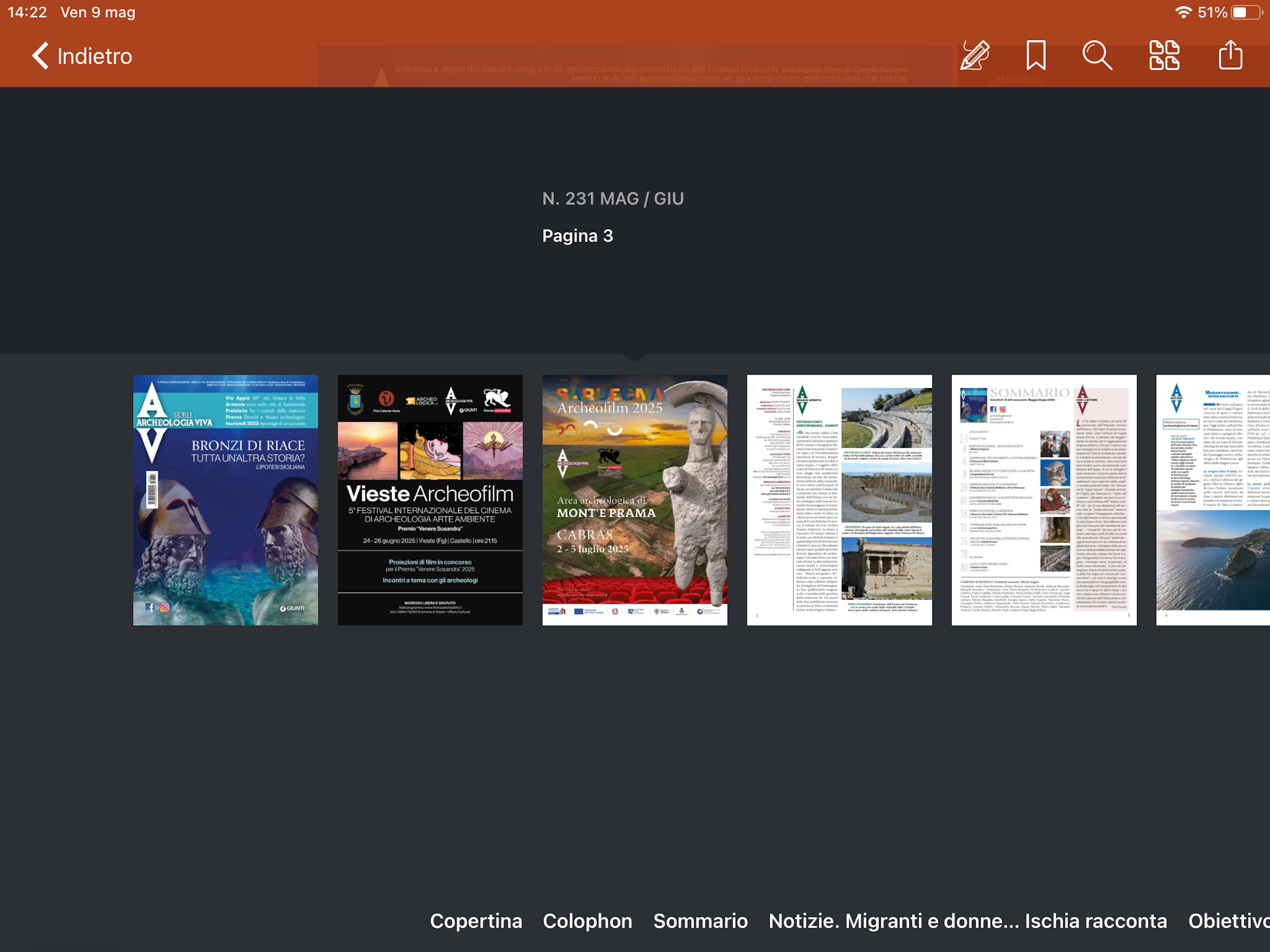Screen dimensions: 1270x952
Task: Open the page grid overview icon
Action: (1164, 56)
